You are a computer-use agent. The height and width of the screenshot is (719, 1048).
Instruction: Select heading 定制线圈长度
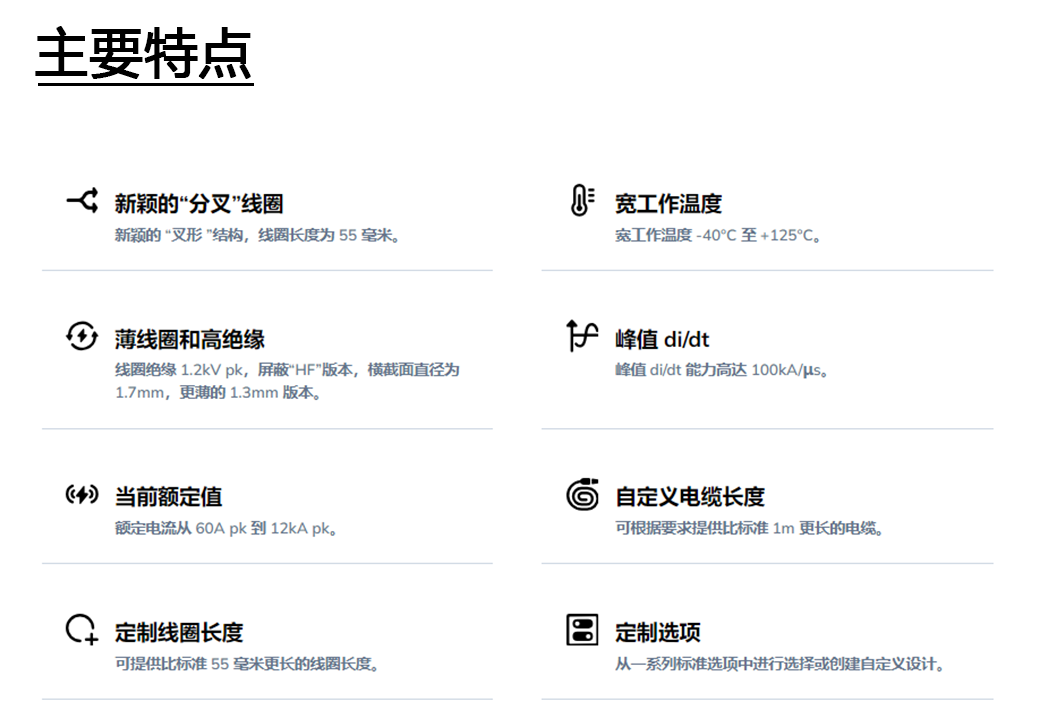tap(179, 633)
